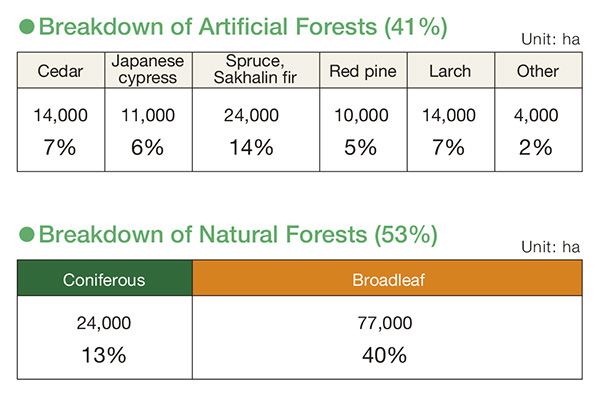600x396 pixels.
Task: Click the green bullet beside Natural Forests heading
Action: (x=27, y=234)
